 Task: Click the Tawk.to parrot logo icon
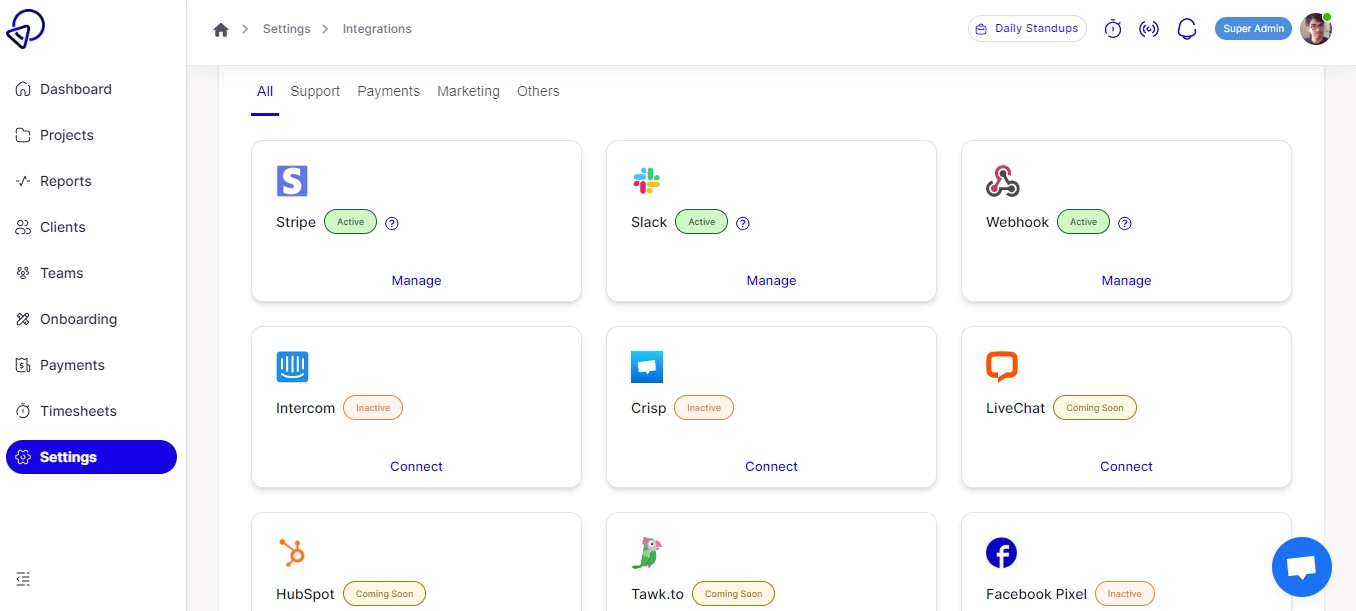pos(647,553)
